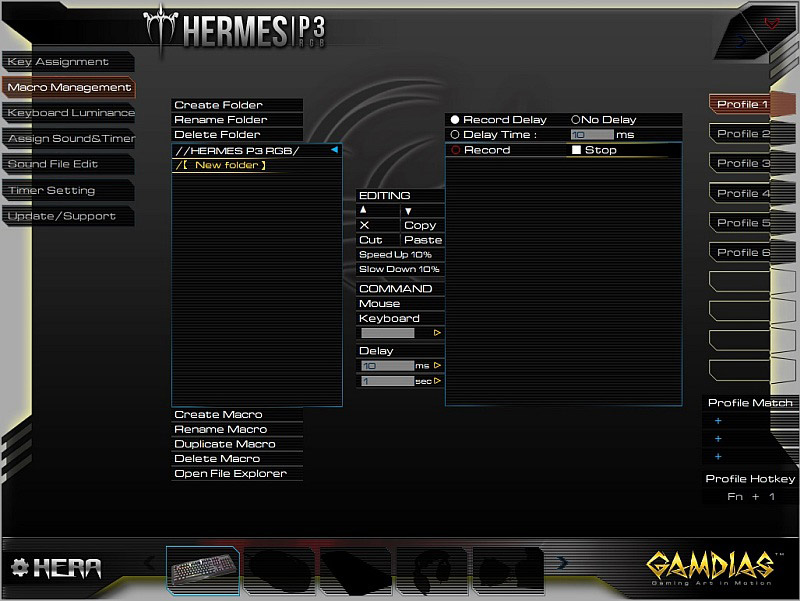This screenshot has height=601, width=800.
Task: Select the Hermes keyboard device thumbnail
Action: click(203, 570)
